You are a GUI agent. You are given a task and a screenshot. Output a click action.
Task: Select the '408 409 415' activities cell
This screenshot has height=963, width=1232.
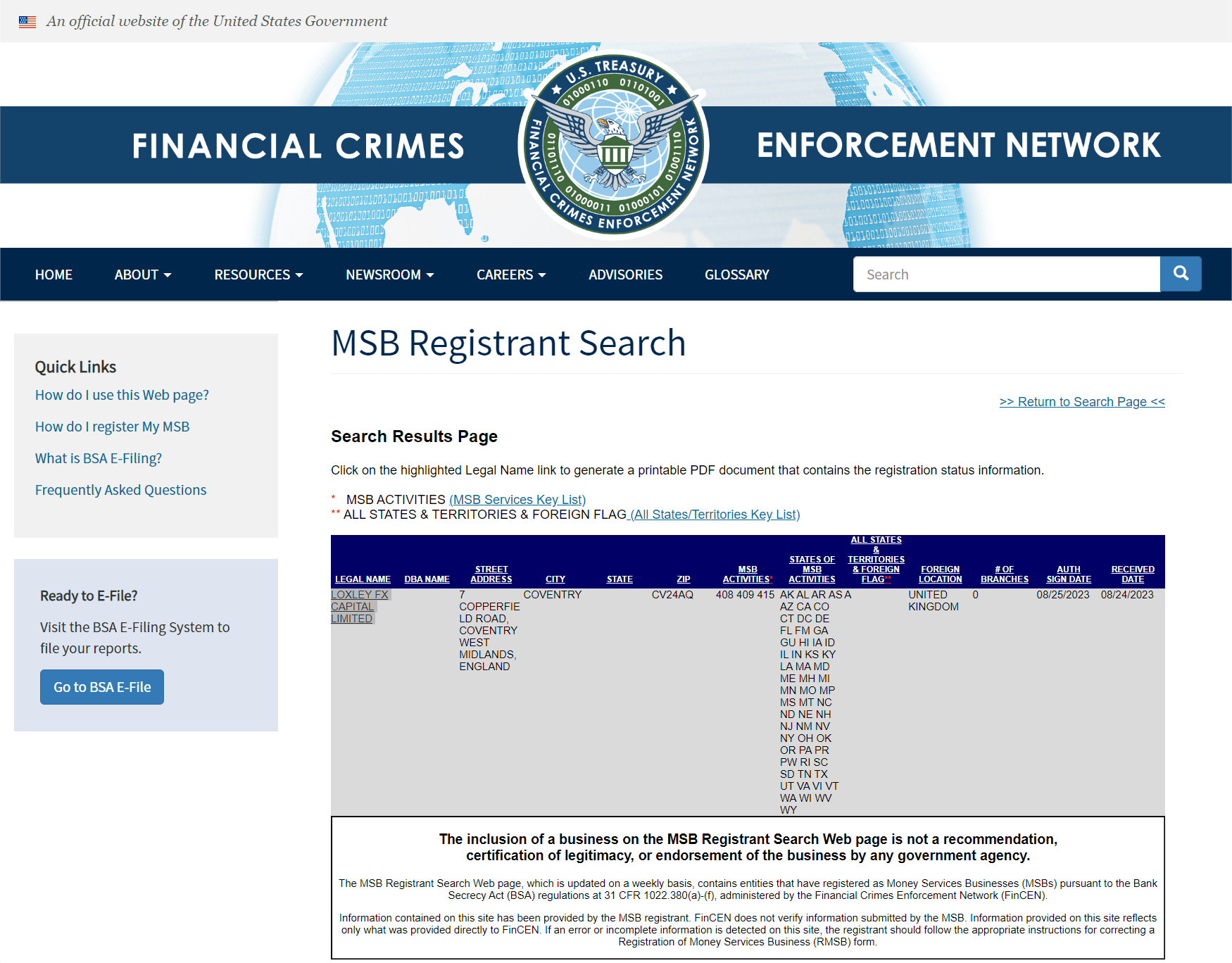pyautogui.click(x=745, y=595)
